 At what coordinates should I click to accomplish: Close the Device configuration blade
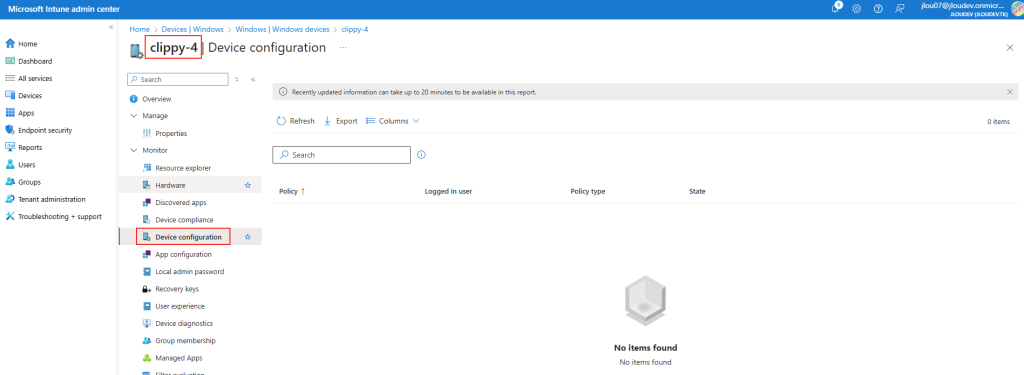[1010, 48]
